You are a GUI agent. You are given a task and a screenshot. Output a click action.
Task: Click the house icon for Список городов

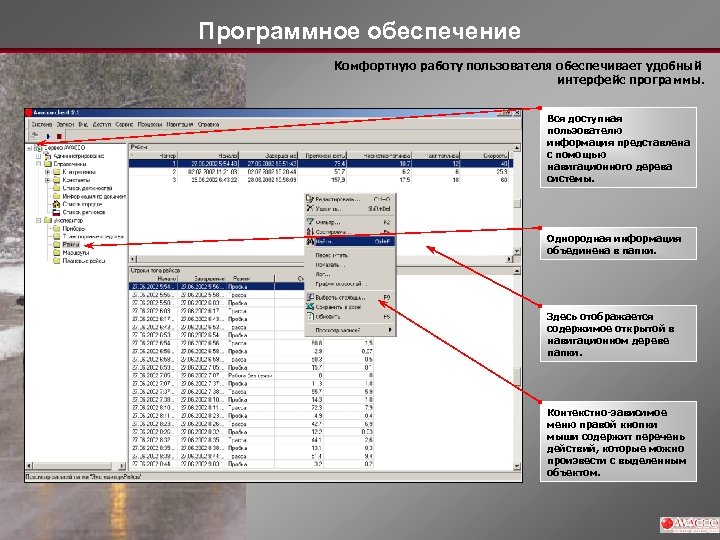tap(56, 204)
